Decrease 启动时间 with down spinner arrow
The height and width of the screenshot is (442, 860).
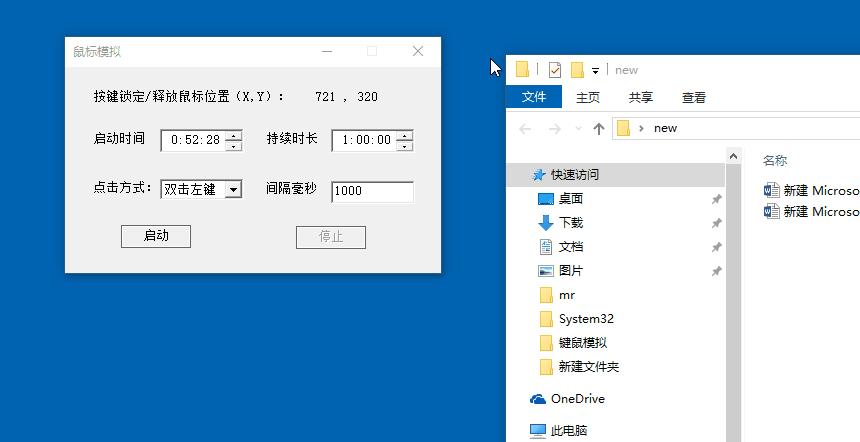[234, 146]
